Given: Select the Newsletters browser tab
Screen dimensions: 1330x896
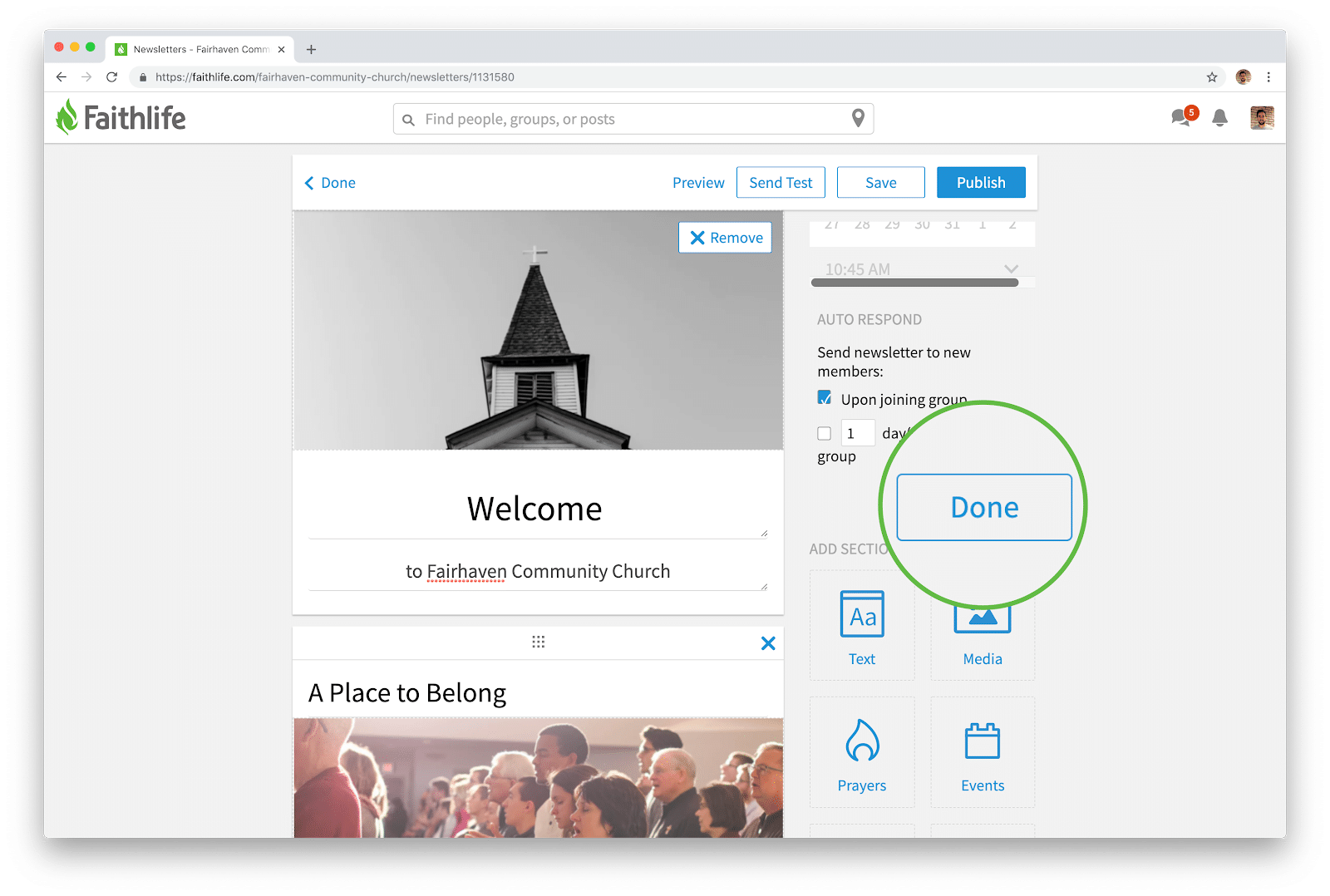Looking at the screenshot, I should point(199,50).
